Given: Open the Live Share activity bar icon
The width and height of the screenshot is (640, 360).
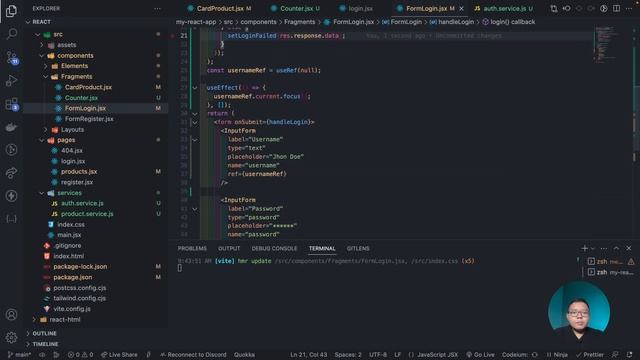Looking at the screenshot, I should pos(11,173).
